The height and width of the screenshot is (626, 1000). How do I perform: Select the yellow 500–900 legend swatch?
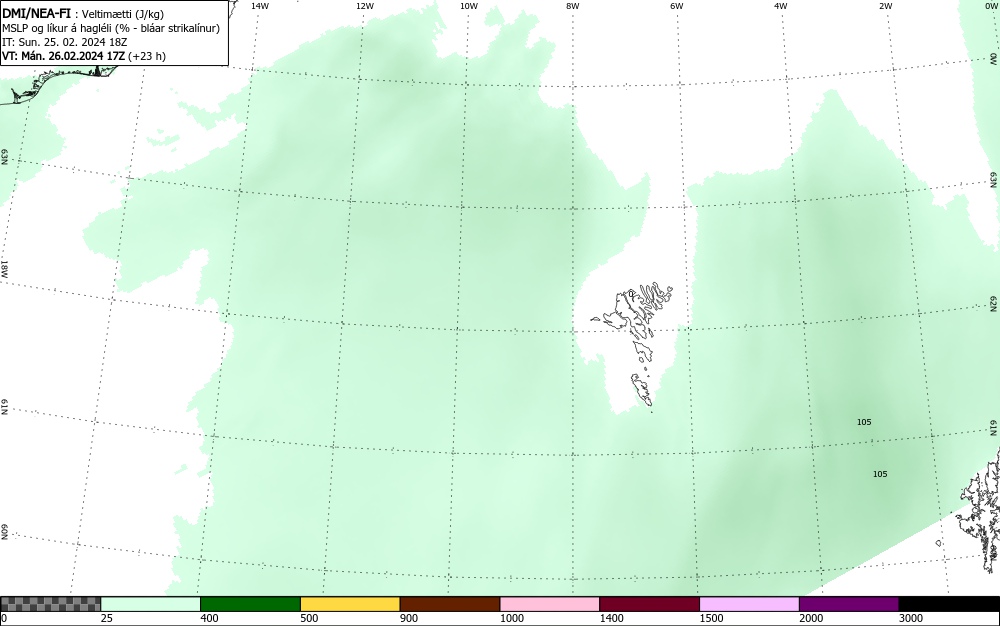pos(350,604)
